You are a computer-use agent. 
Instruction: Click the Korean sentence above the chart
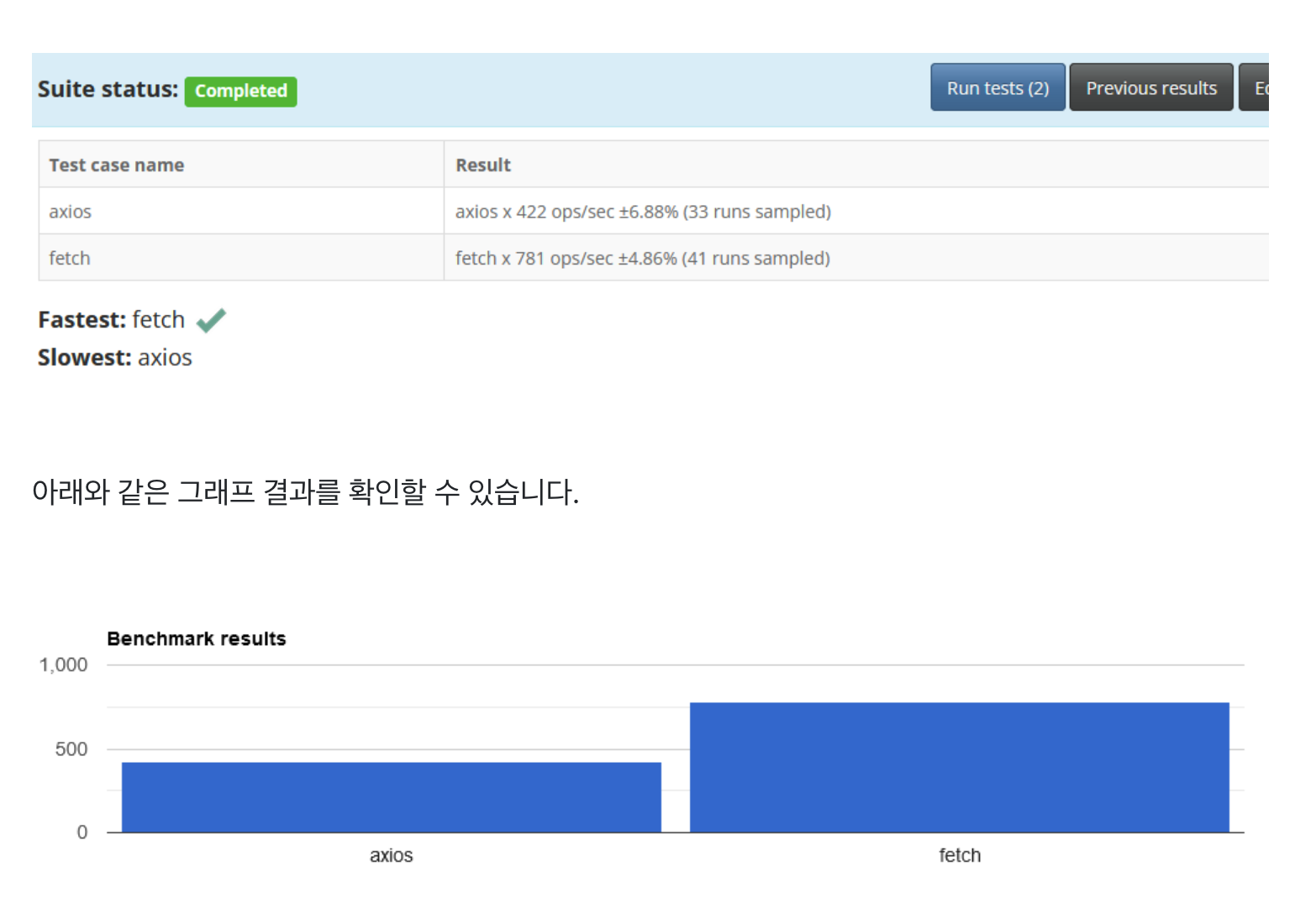pos(306,492)
